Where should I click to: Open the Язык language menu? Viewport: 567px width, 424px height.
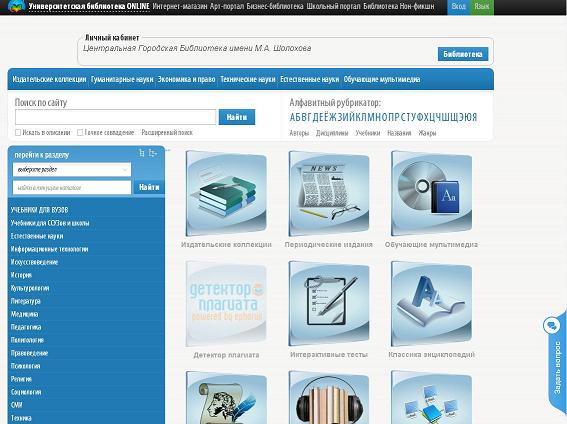coord(482,7)
